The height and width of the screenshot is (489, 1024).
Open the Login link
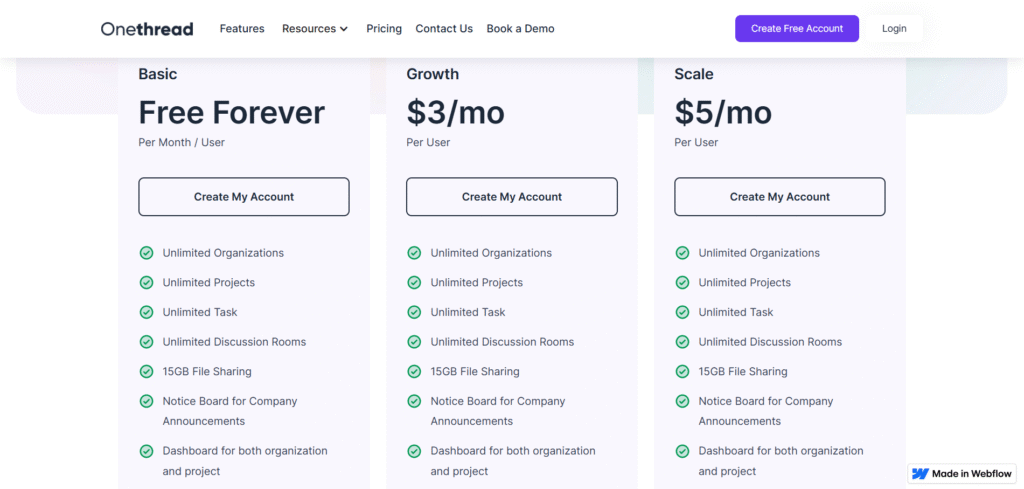pyautogui.click(x=894, y=29)
